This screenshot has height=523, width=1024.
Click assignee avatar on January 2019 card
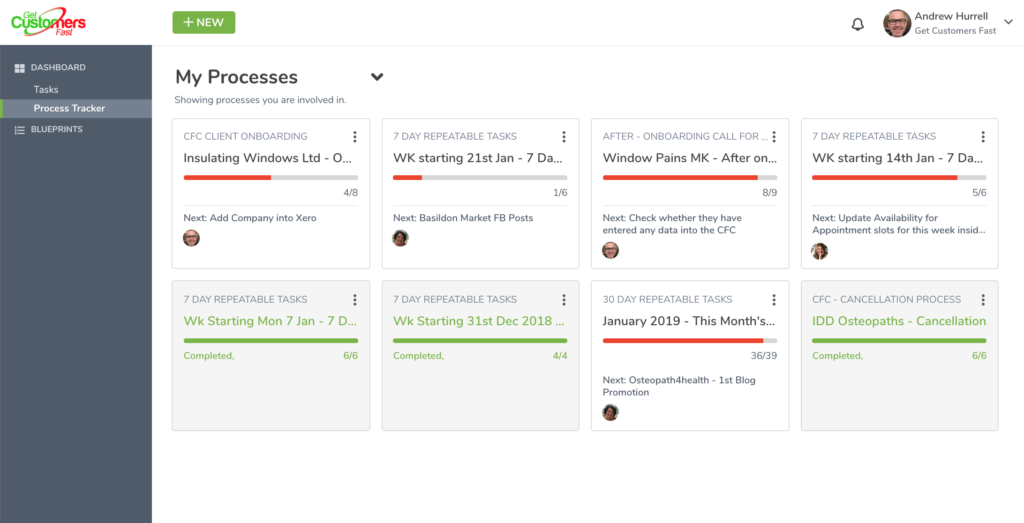[x=610, y=412]
